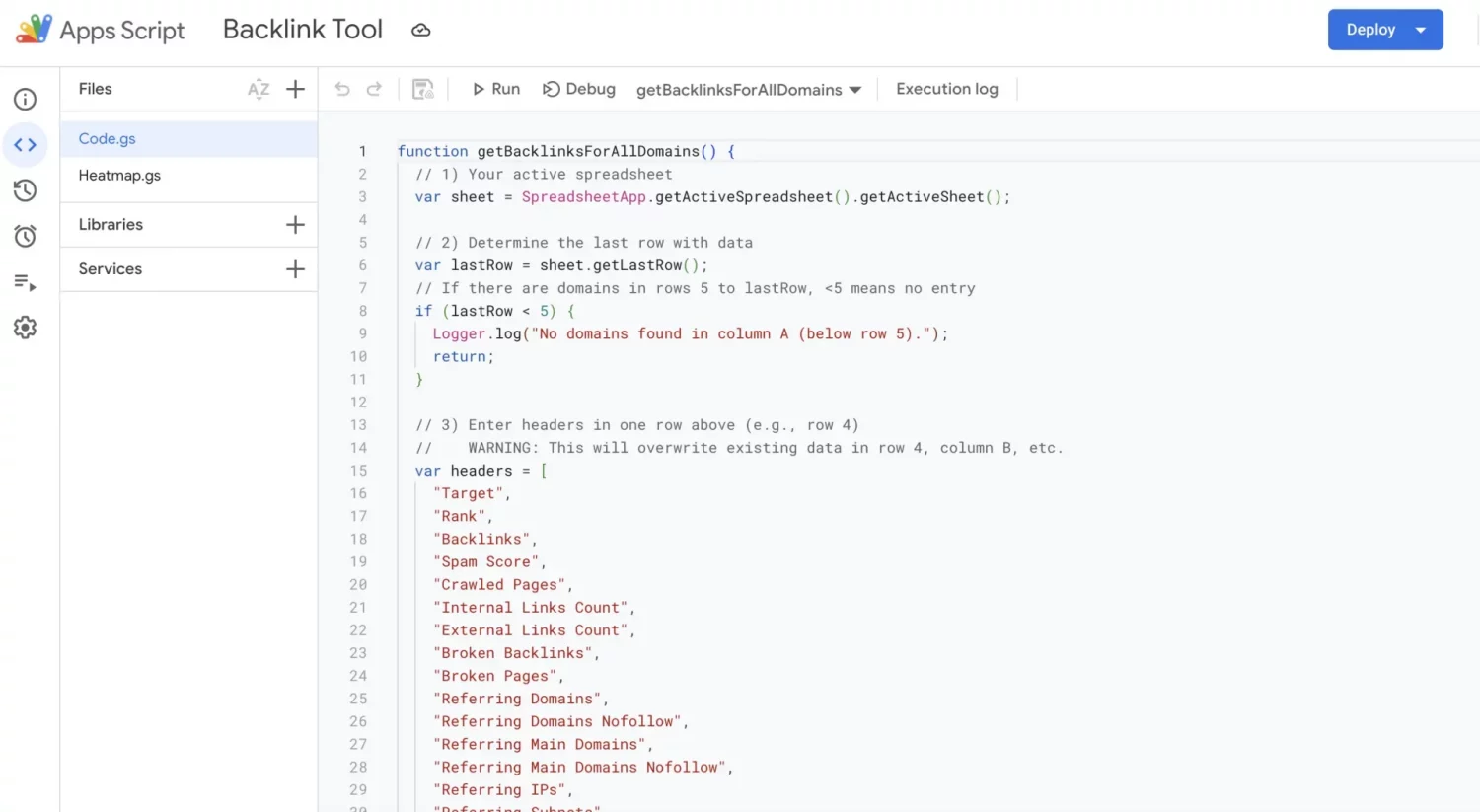Add a service with plus icon
Viewport: 1480px width, 812px height.
[295, 269]
